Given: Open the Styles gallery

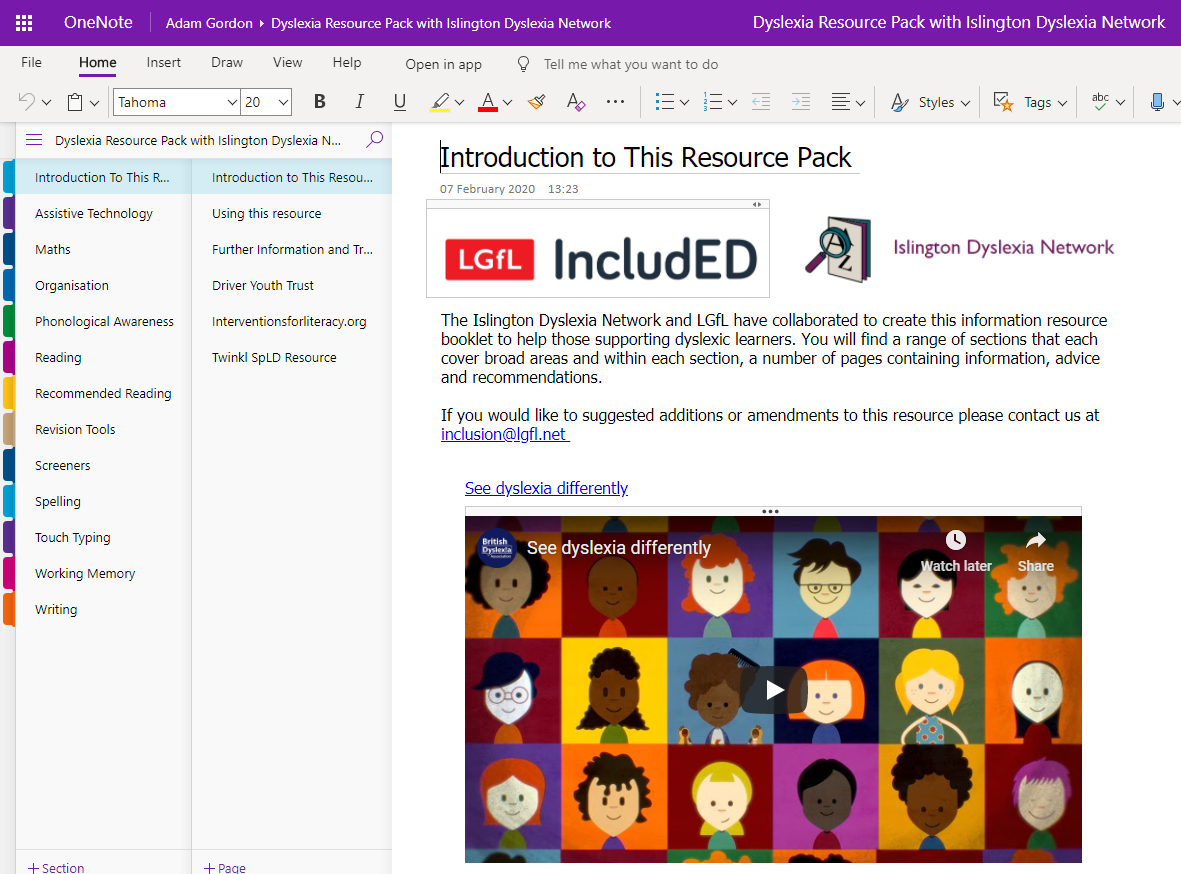Looking at the screenshot, I should [930, 102].
